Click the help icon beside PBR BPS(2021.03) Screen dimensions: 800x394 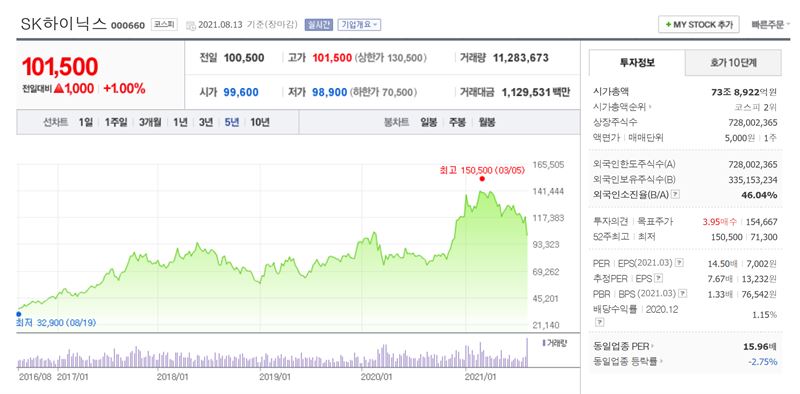point(683,293)
